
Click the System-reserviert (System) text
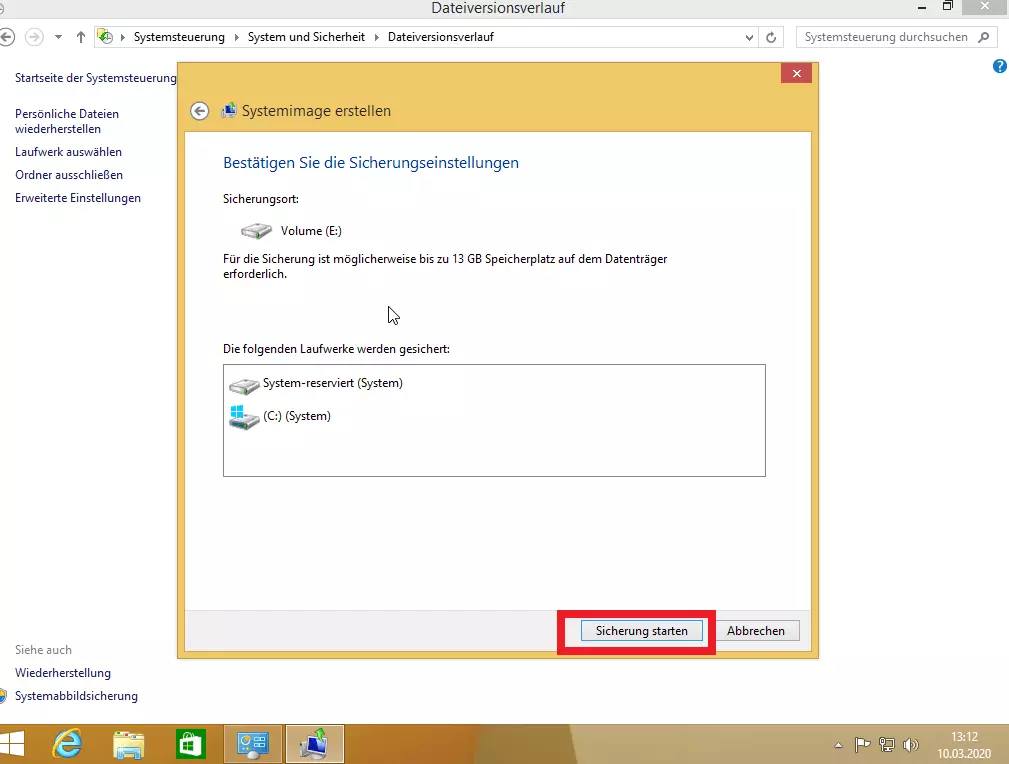333,383
